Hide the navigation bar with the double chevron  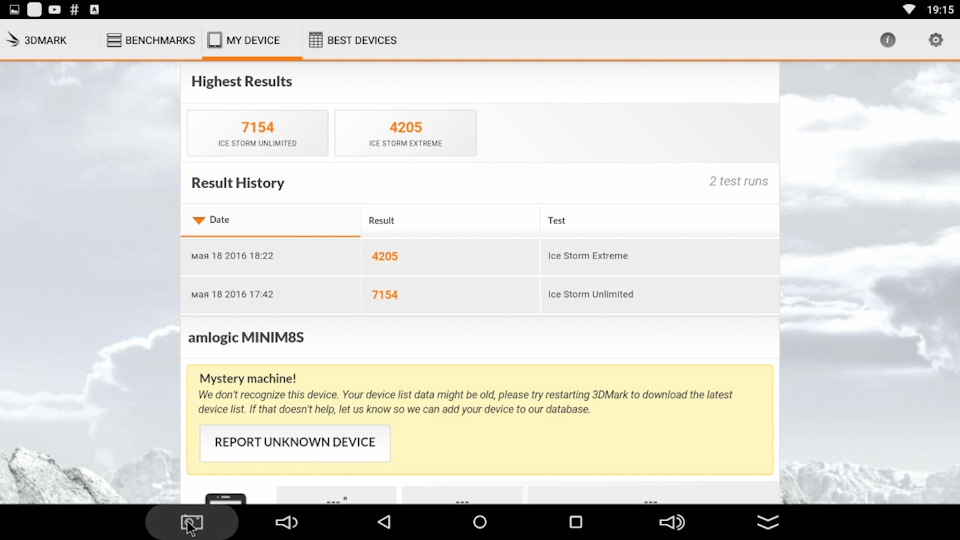768,522
